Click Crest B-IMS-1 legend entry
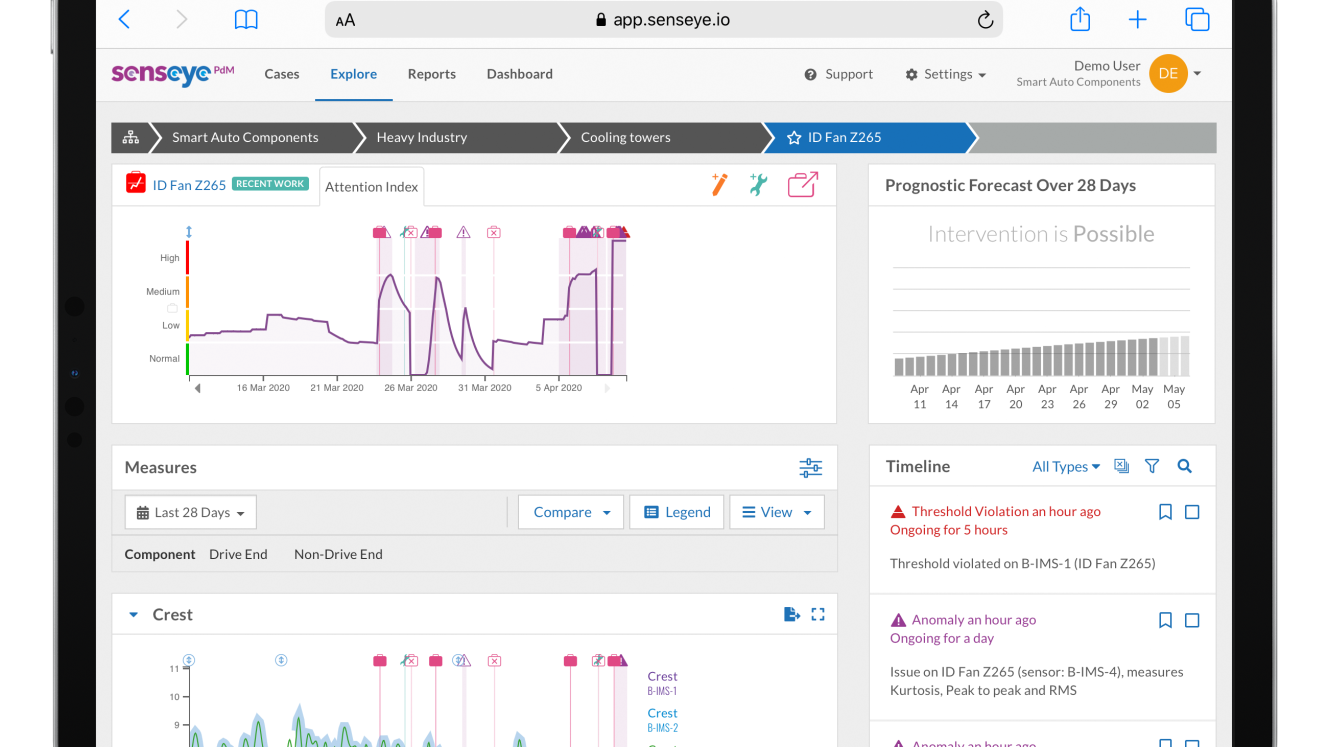Image resolution: width=1328 pixels, height=747 pixels. coord(662,683)
